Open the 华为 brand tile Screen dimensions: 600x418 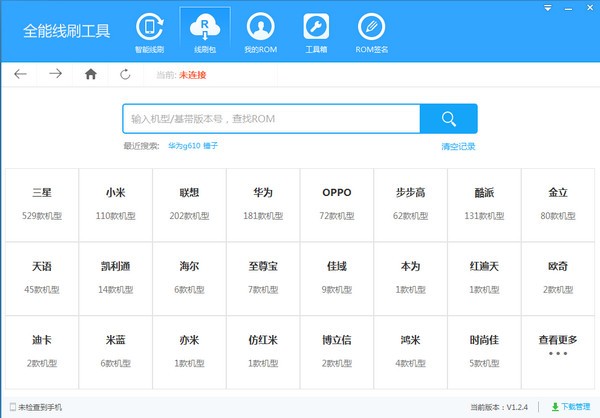[x=263, y=205]
